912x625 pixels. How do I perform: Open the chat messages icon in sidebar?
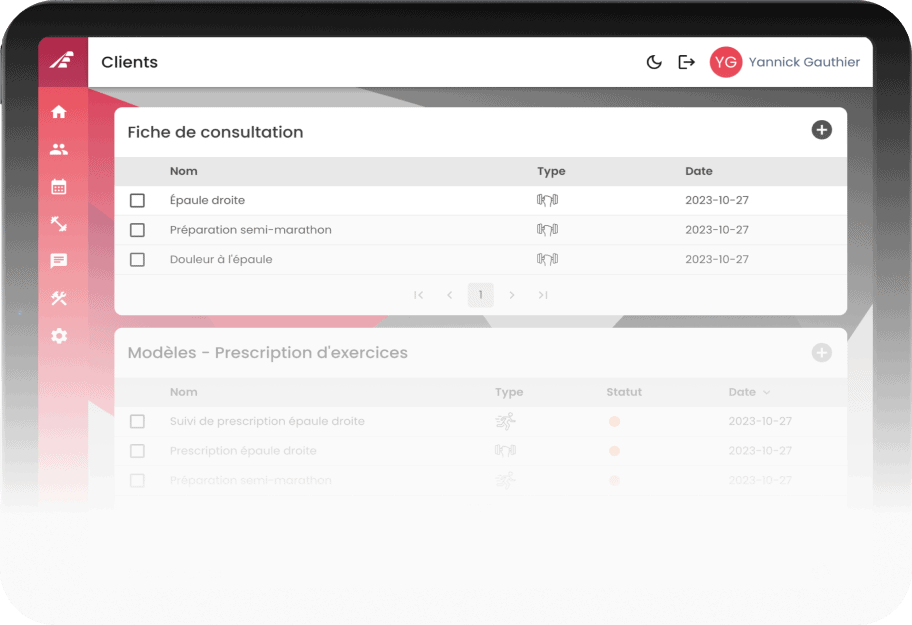click(59, 261)
